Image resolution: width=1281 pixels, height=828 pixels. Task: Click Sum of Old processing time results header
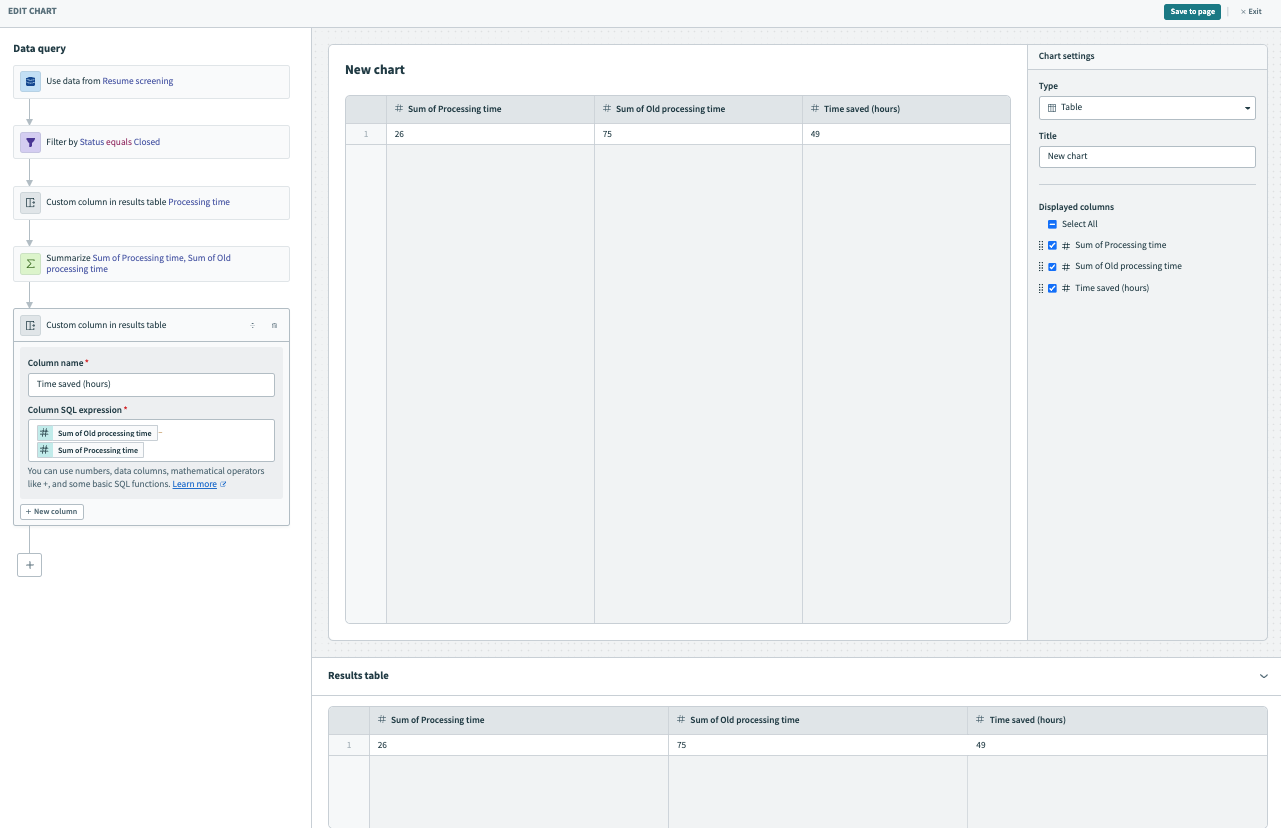pos(744,720)
